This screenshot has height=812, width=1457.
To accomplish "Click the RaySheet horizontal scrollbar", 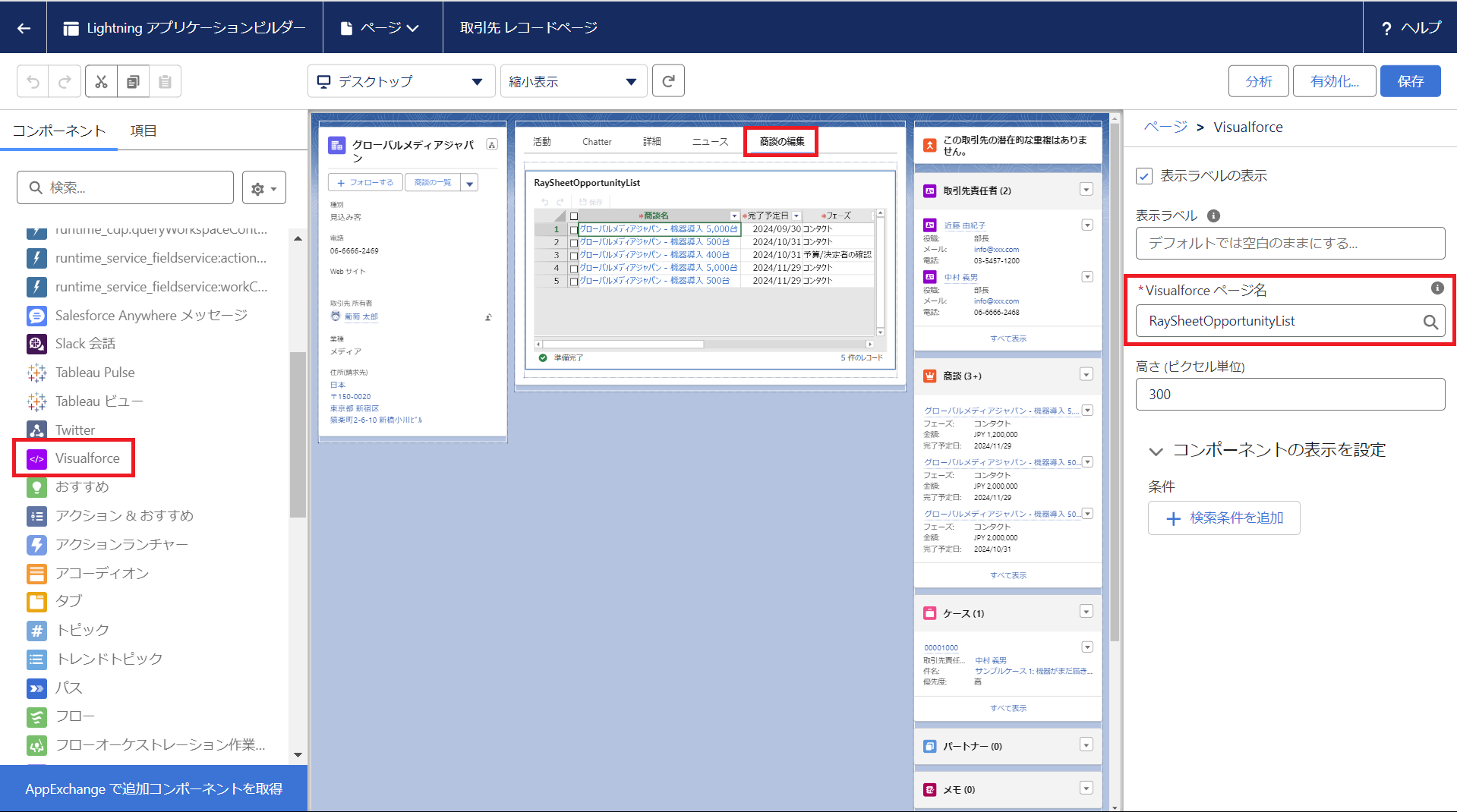I will [623, 345].
